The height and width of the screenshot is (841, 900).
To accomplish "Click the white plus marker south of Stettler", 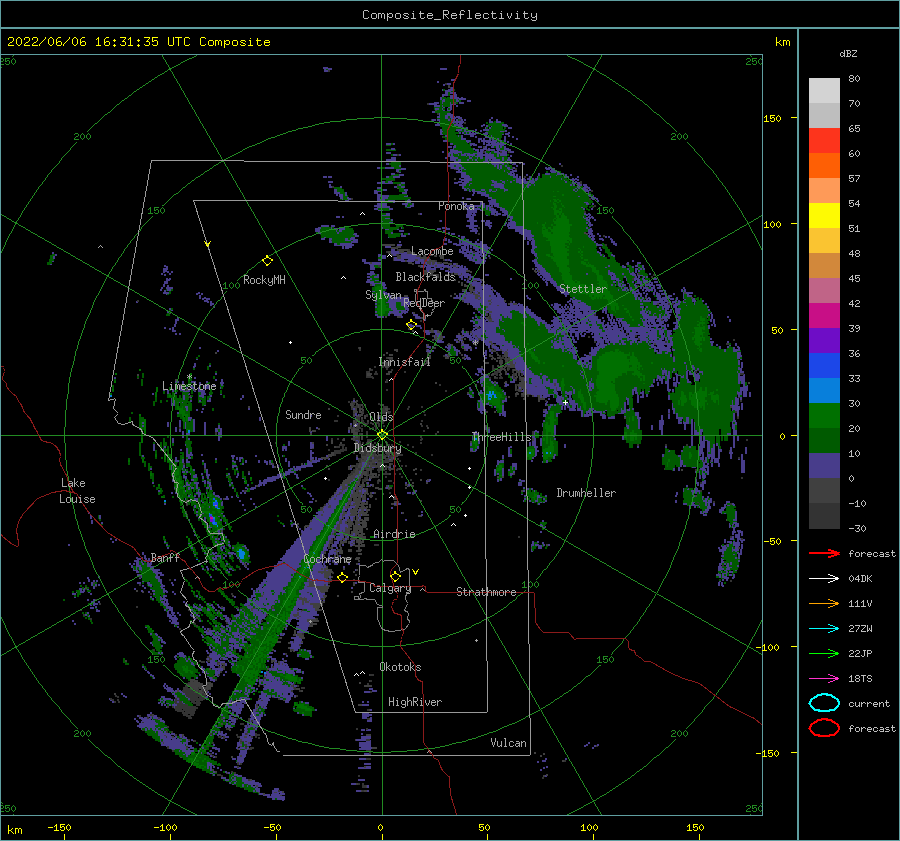I will (x=565, y=403).
